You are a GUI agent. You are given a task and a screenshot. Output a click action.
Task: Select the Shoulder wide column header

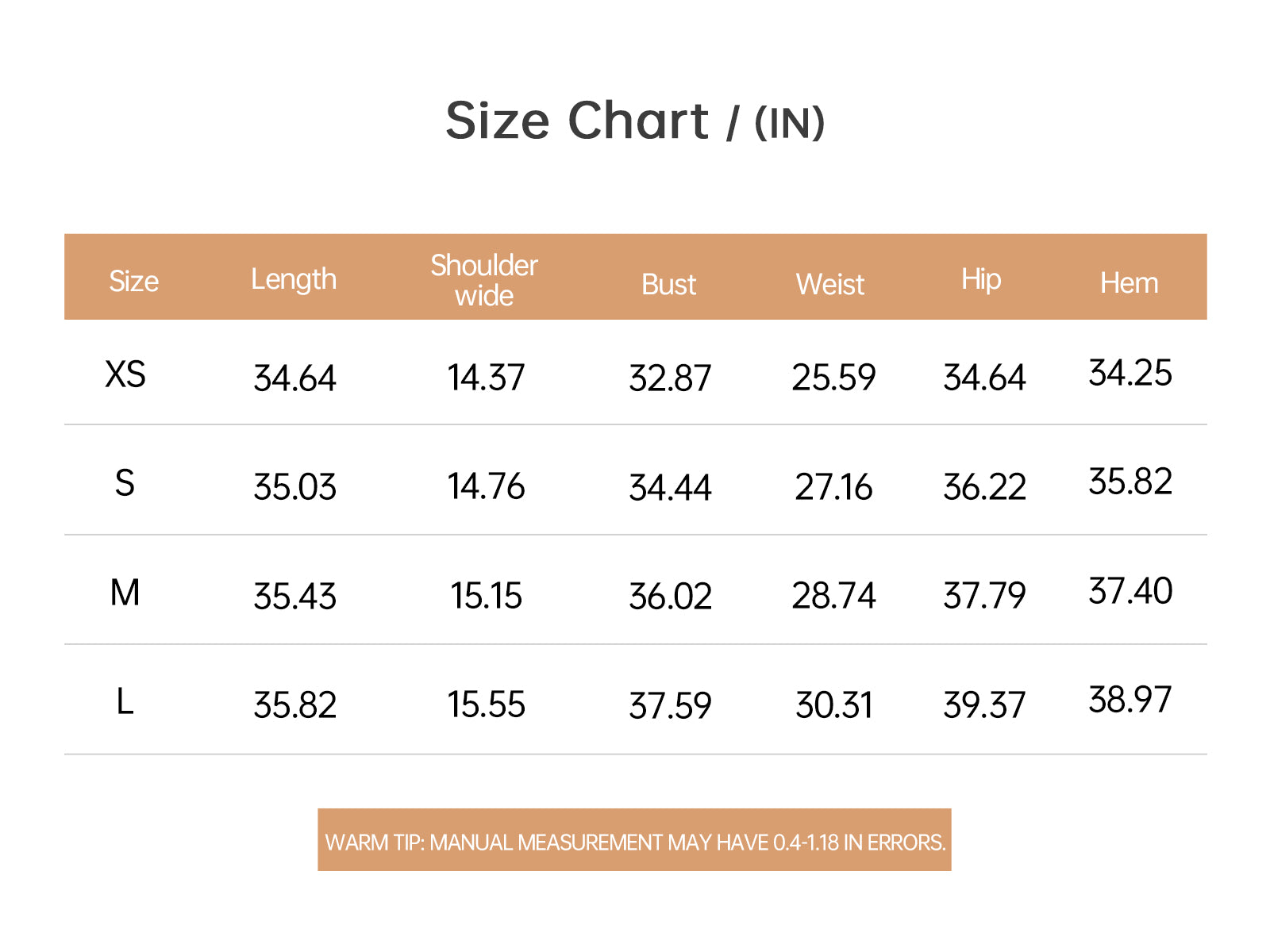[x=484, y=280]
